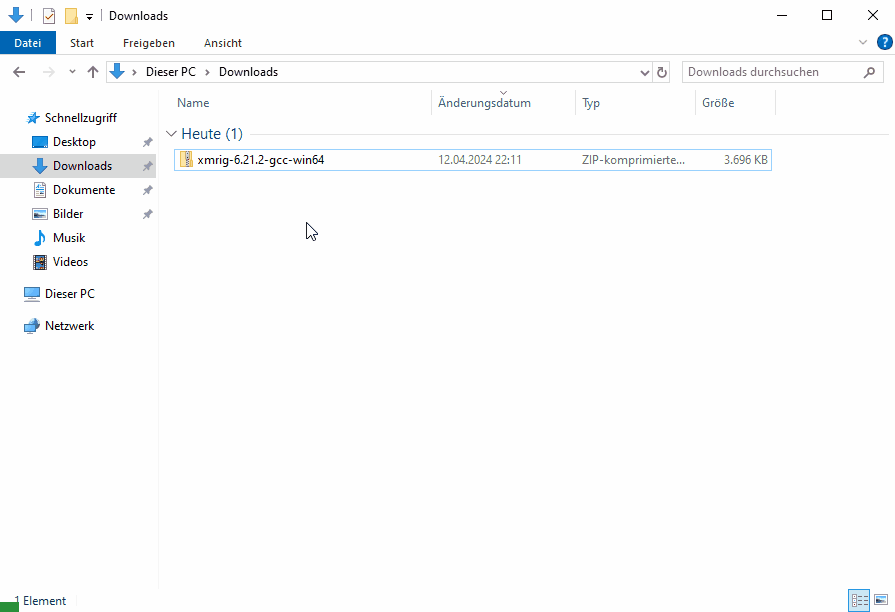Select Netzwerk in the navigation pane
Viewport: 895px width, 612px height.
pyautogui.click(x=69, y=325)
